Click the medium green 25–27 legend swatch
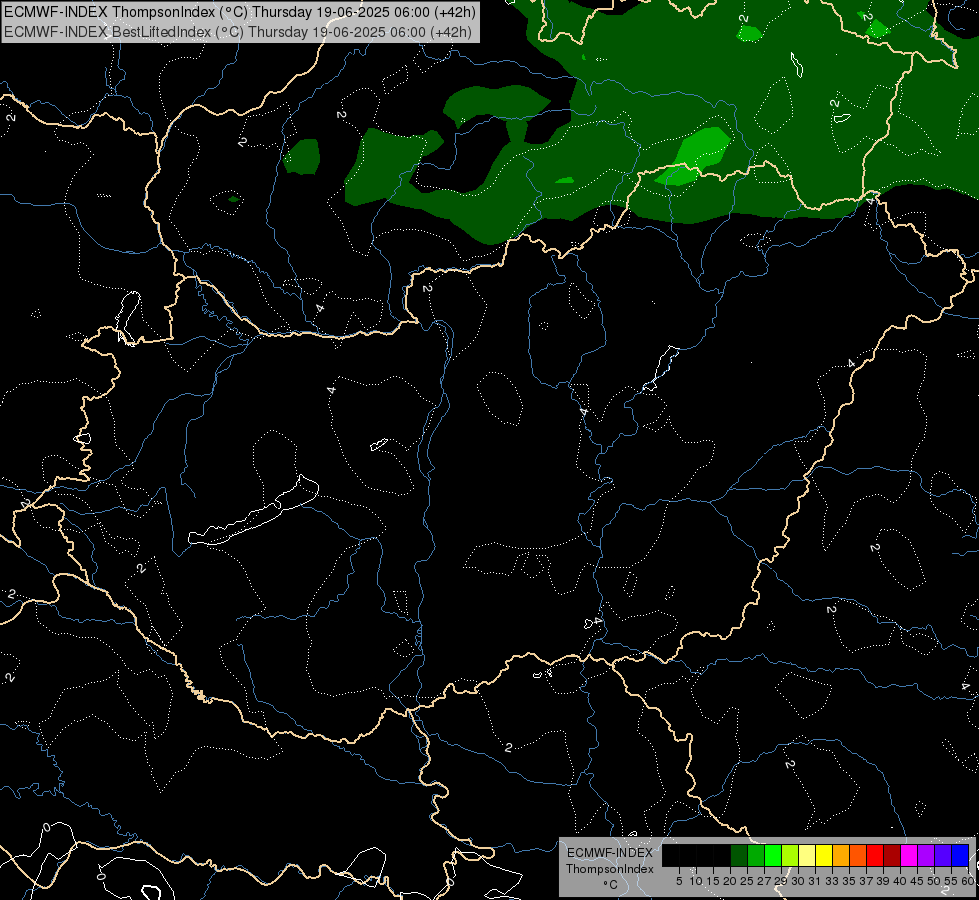This screenshot has width=979, height=900. click(x=756, y=855)
